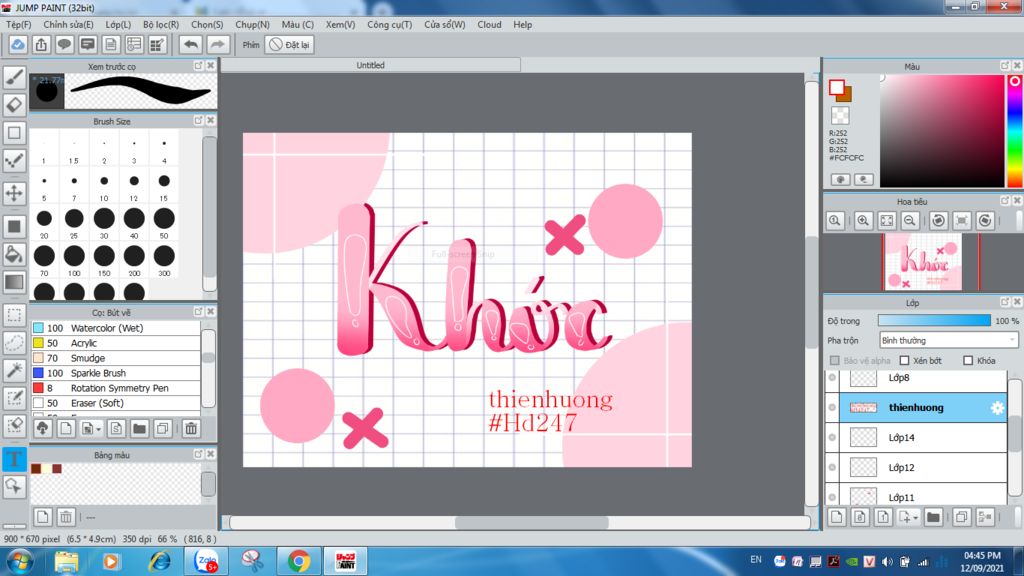
Task: Open settings gear of thienhuong layer
Action: pyautogui.click(x=997, y=408)
